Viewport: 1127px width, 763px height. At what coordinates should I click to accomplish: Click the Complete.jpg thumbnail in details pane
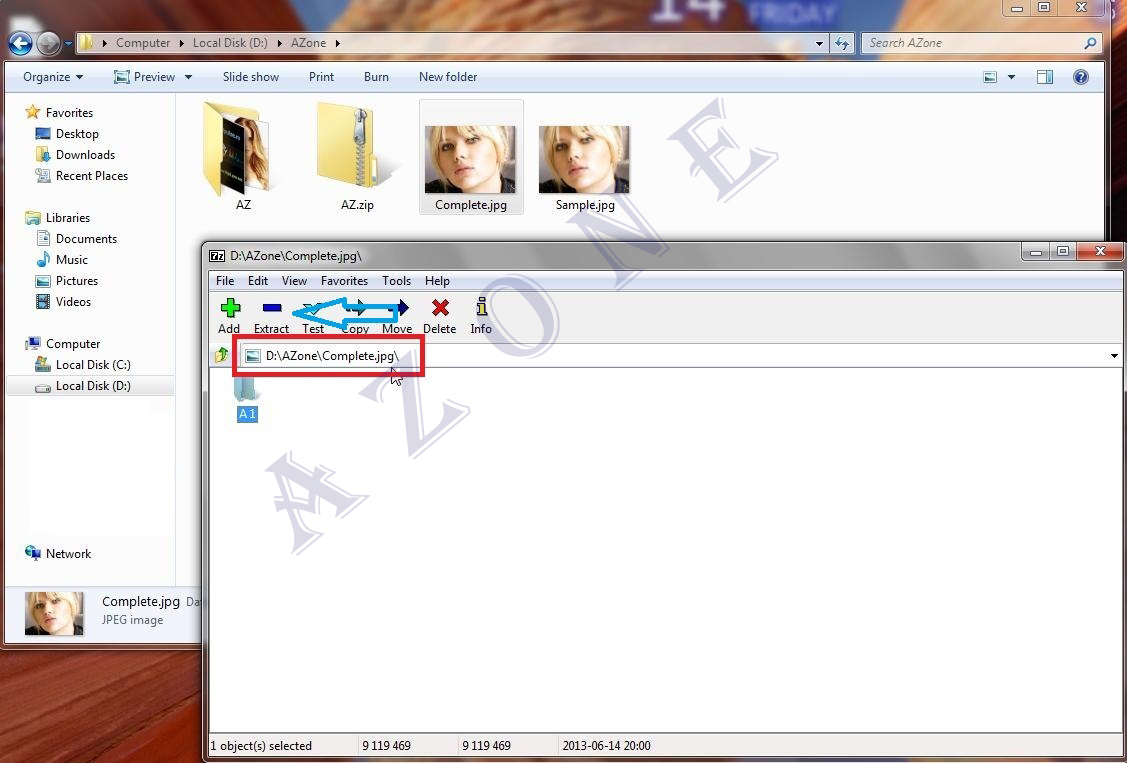coord(54,614)
